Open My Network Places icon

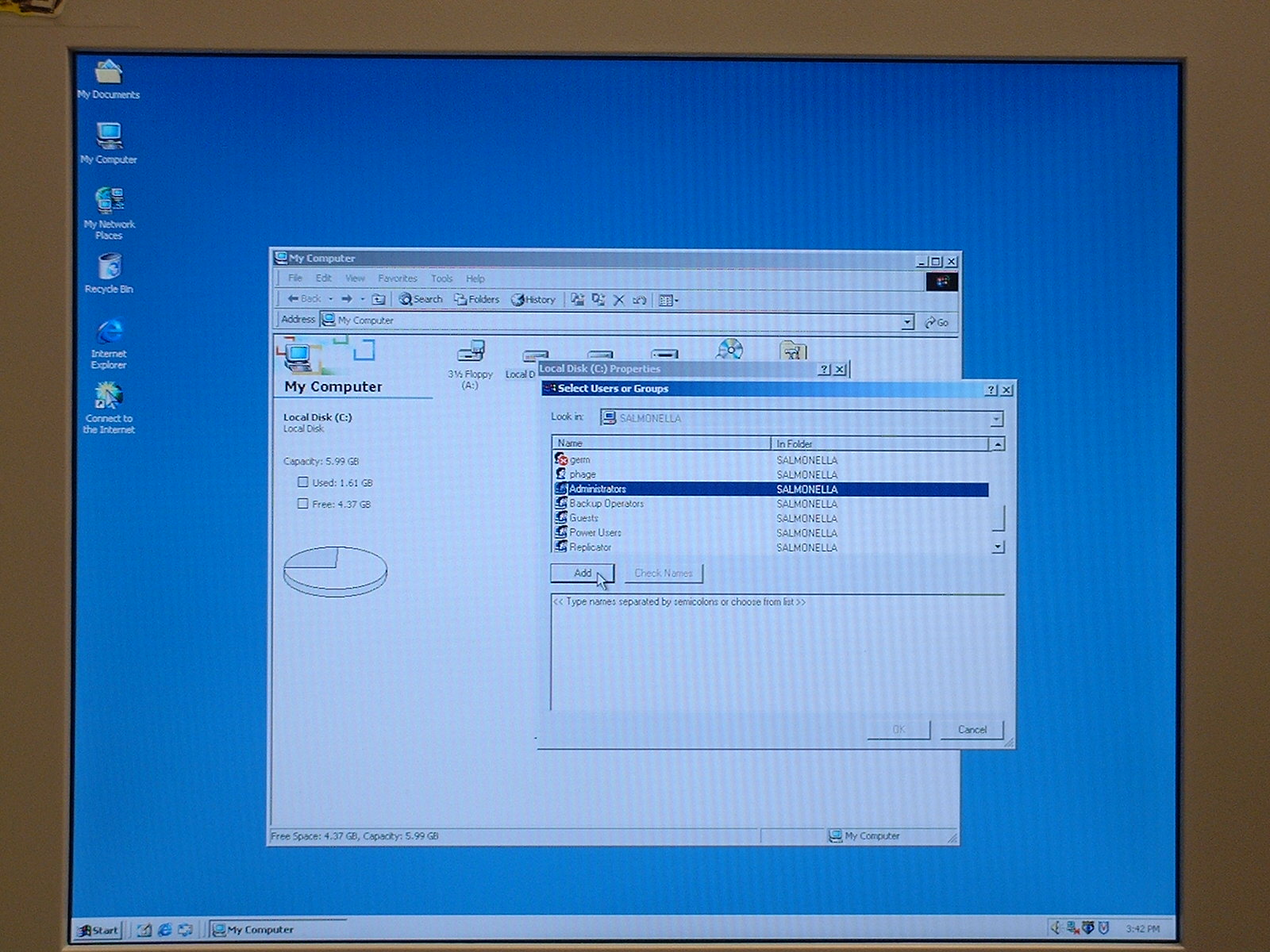click(110, 202)
